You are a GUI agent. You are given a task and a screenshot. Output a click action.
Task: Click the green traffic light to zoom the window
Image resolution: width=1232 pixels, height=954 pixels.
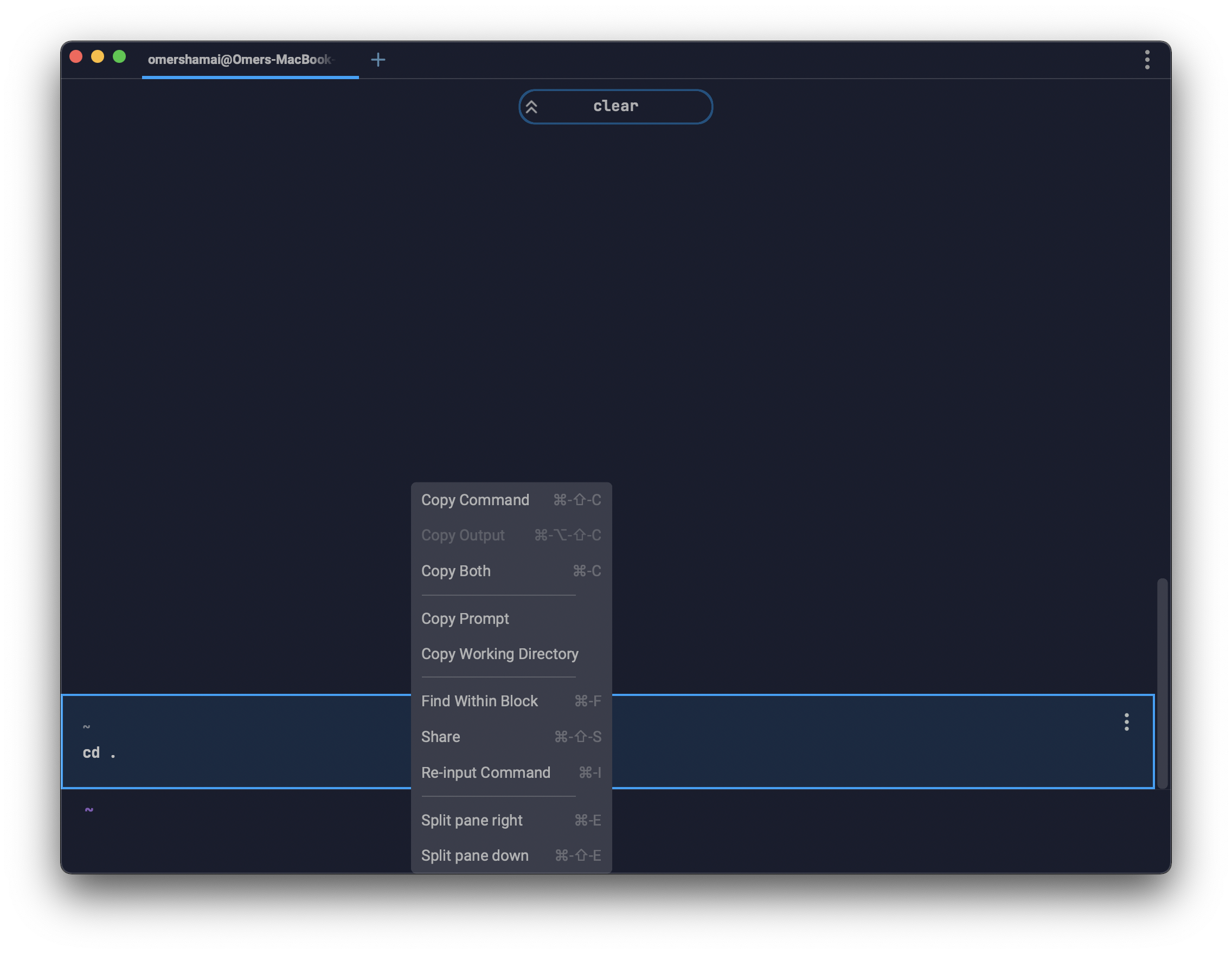pos(120,56)
